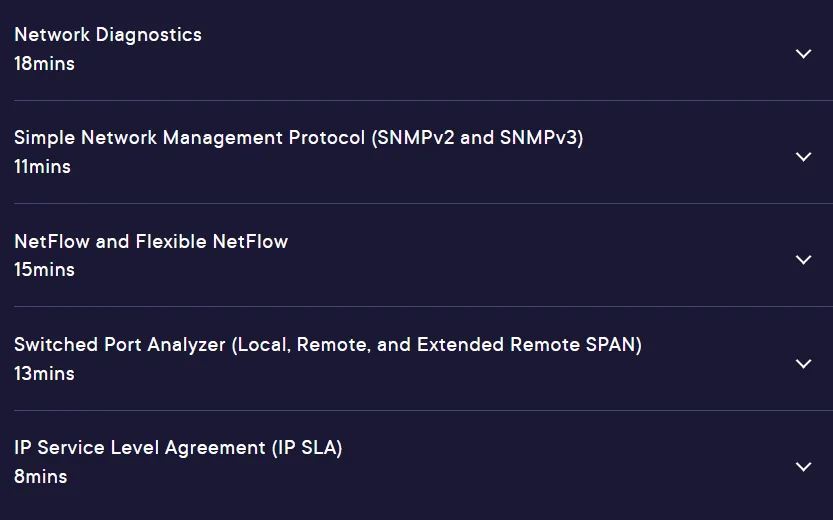
Task: Click the word Flexible in NetFlow title
Action: point(171,242)
